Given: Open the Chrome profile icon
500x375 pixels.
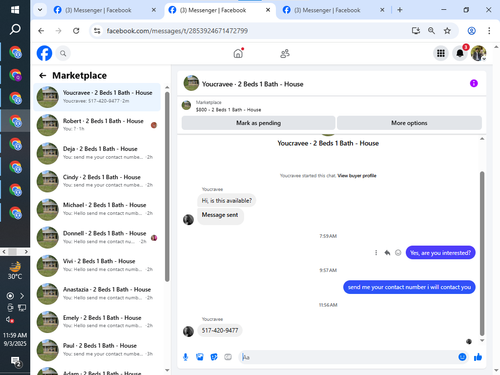Looking at the screenshot, I should tap(471, 31).
